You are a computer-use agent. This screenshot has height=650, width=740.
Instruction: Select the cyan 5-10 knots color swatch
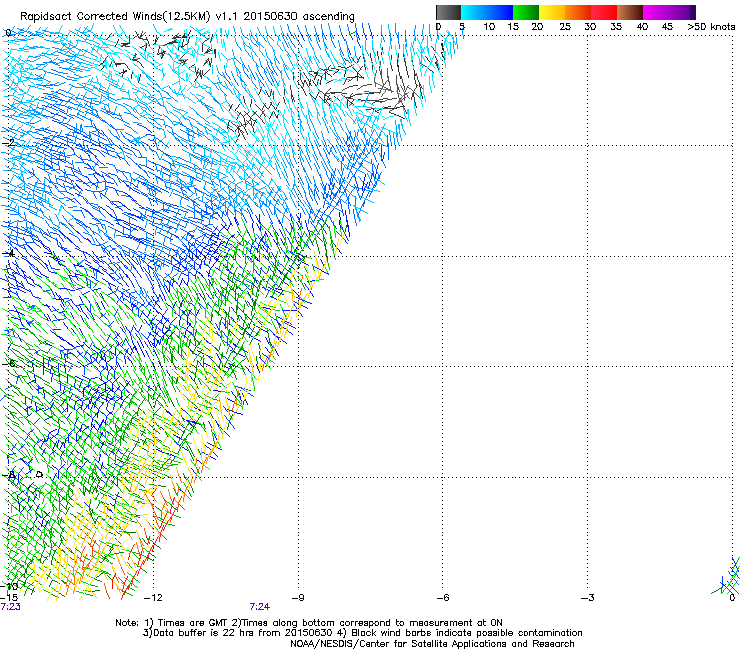[x=474, y=12]
